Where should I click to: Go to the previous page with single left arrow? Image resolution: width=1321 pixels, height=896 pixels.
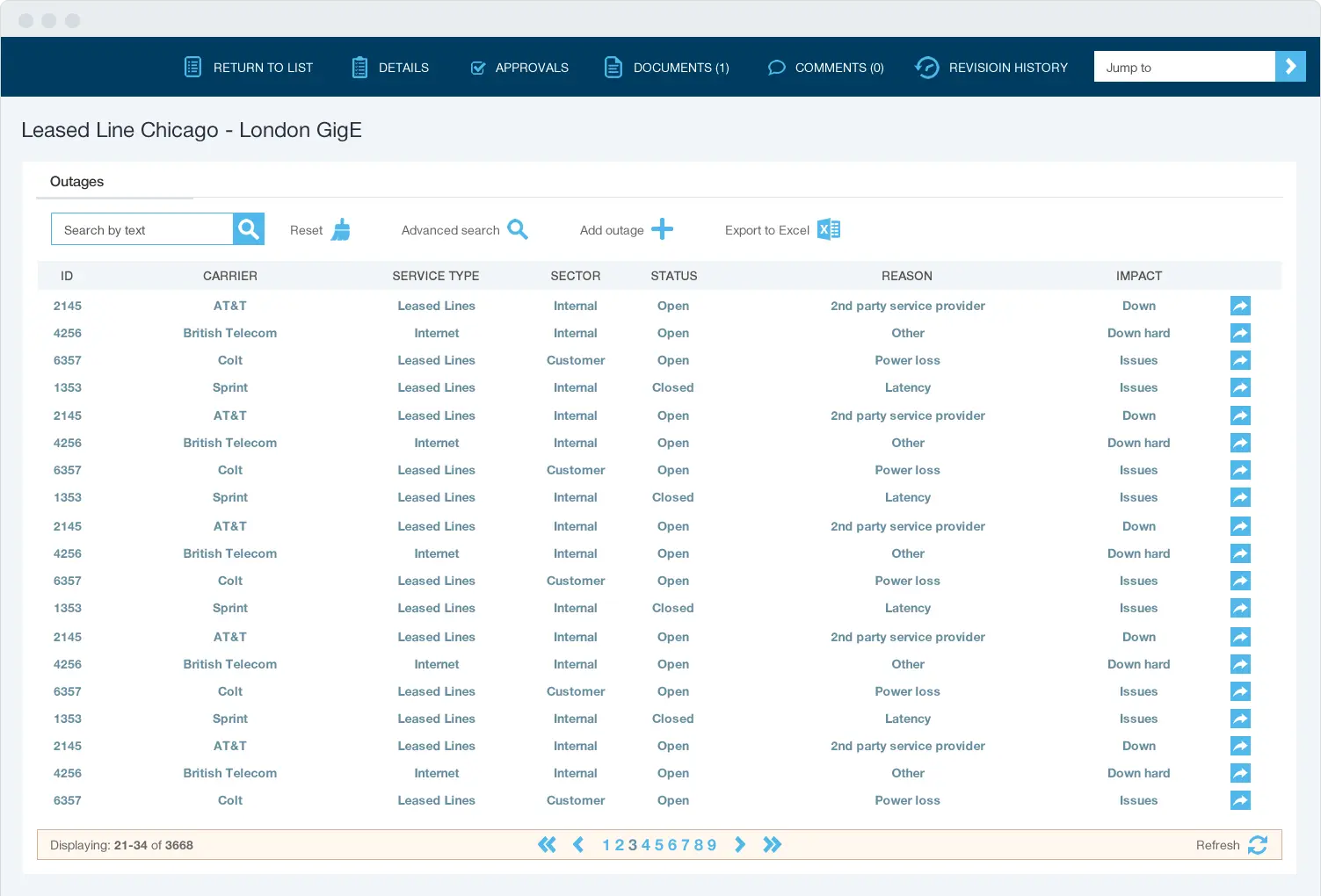[578, 845]
